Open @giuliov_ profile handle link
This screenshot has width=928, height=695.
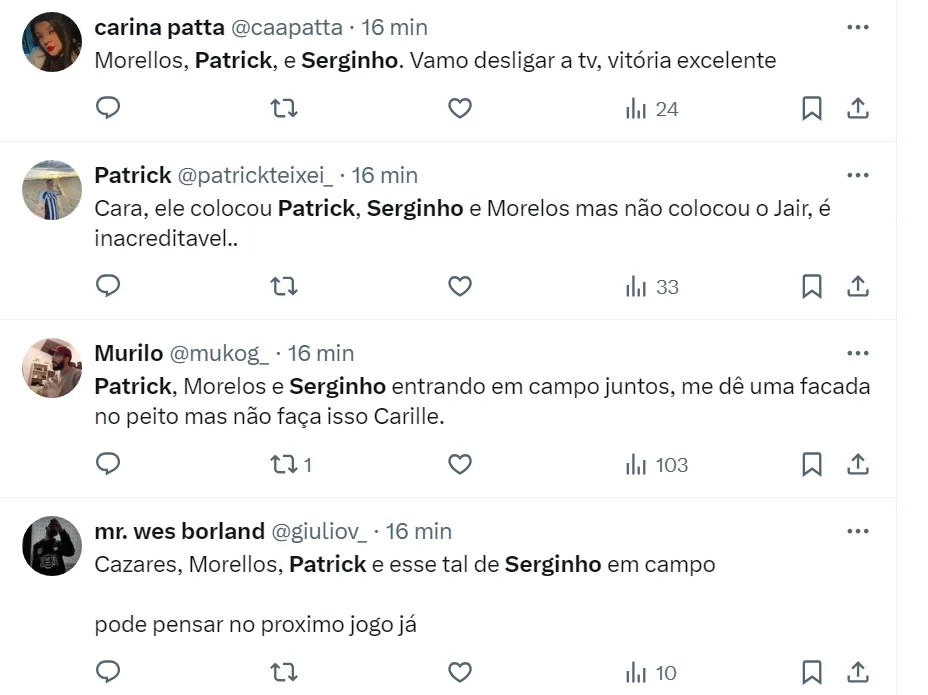coord(319,531)
